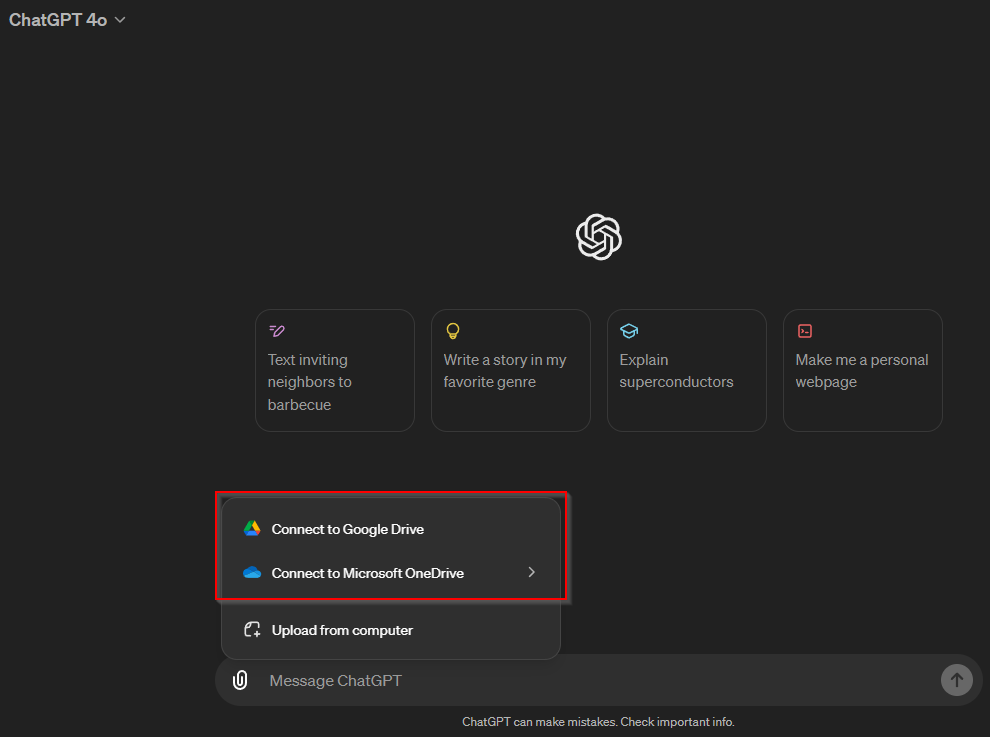Click the send message arrow button
This screenshot has width=990, height=737.
[x=957, y=680]
